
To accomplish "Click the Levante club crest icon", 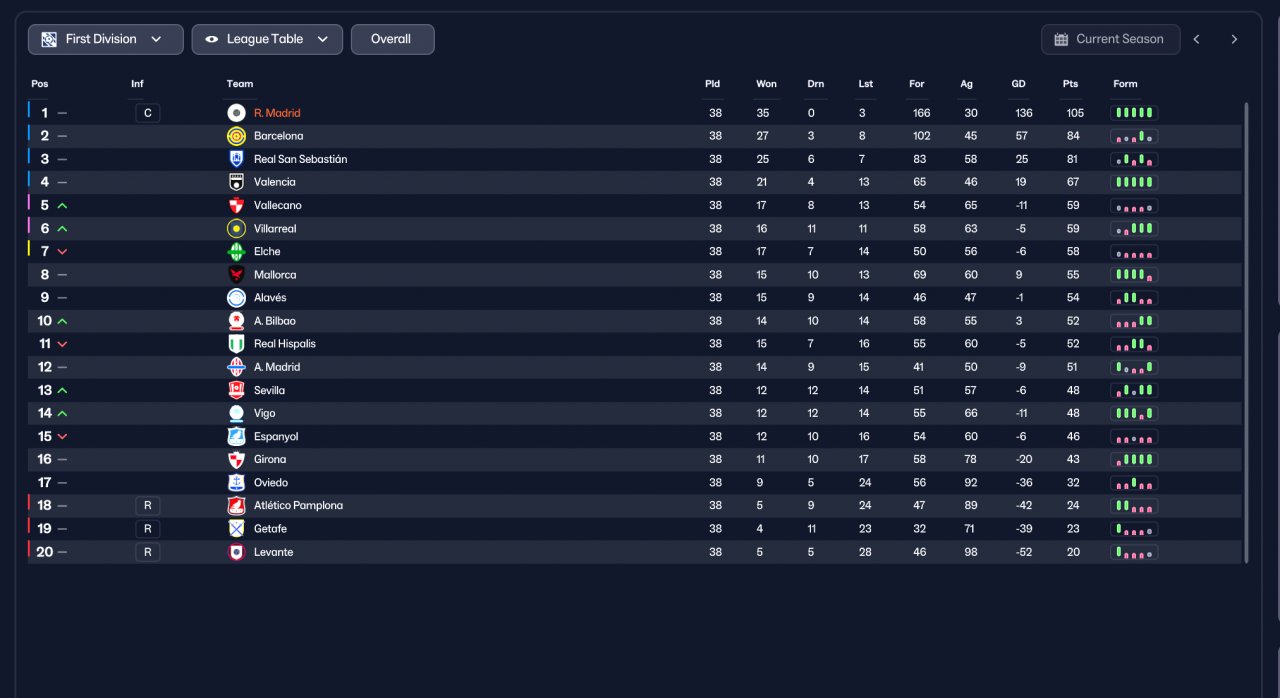I will (236, 552).
